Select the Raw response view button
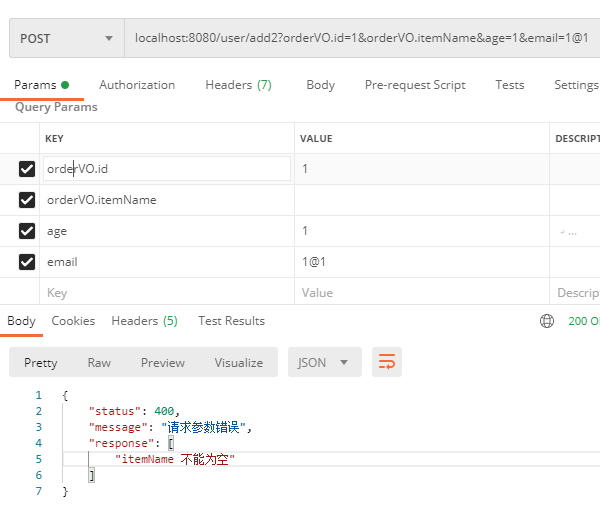 [x=99, y=362]
